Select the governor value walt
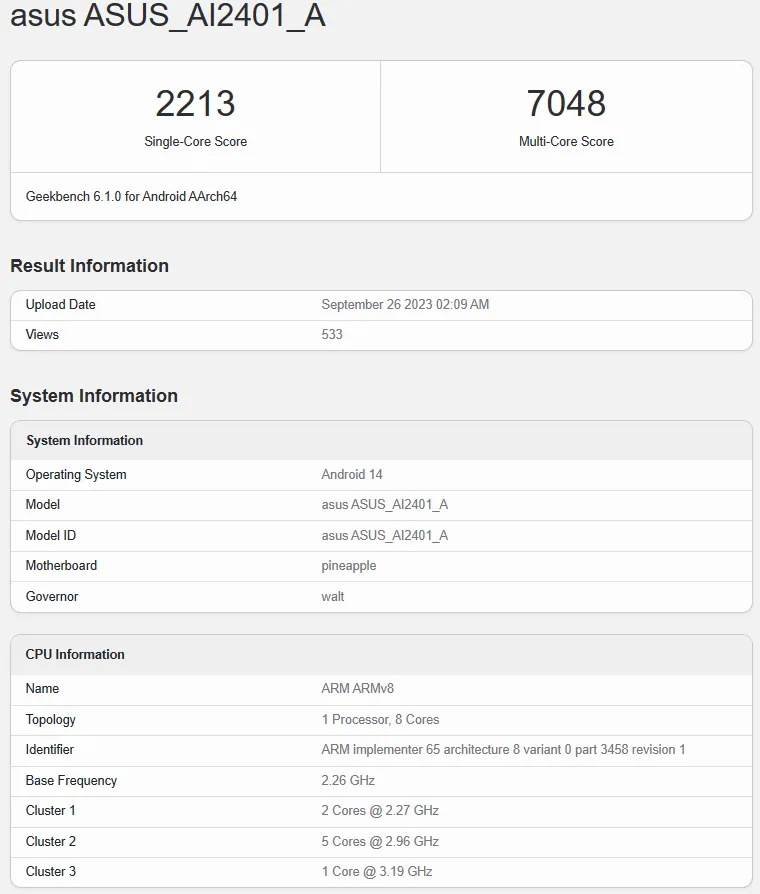 tap(333, 596)
